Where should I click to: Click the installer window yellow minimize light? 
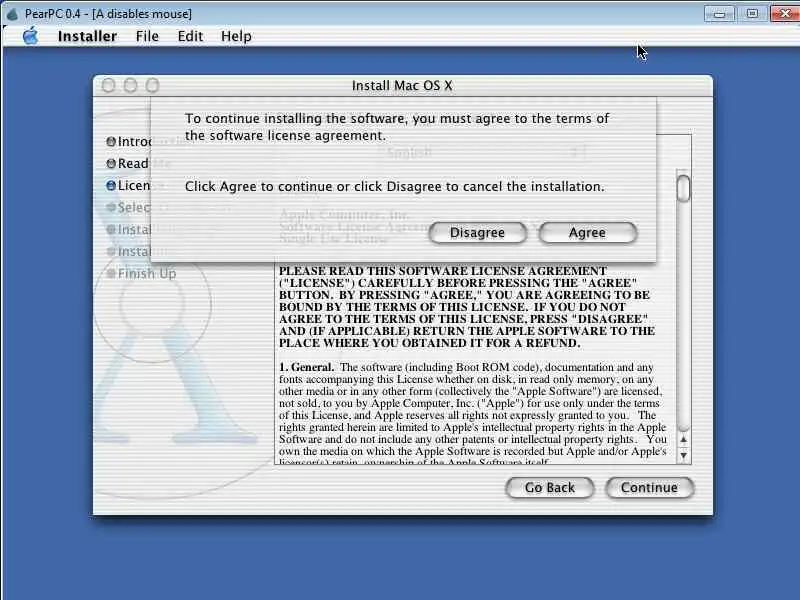click(131, 85)
